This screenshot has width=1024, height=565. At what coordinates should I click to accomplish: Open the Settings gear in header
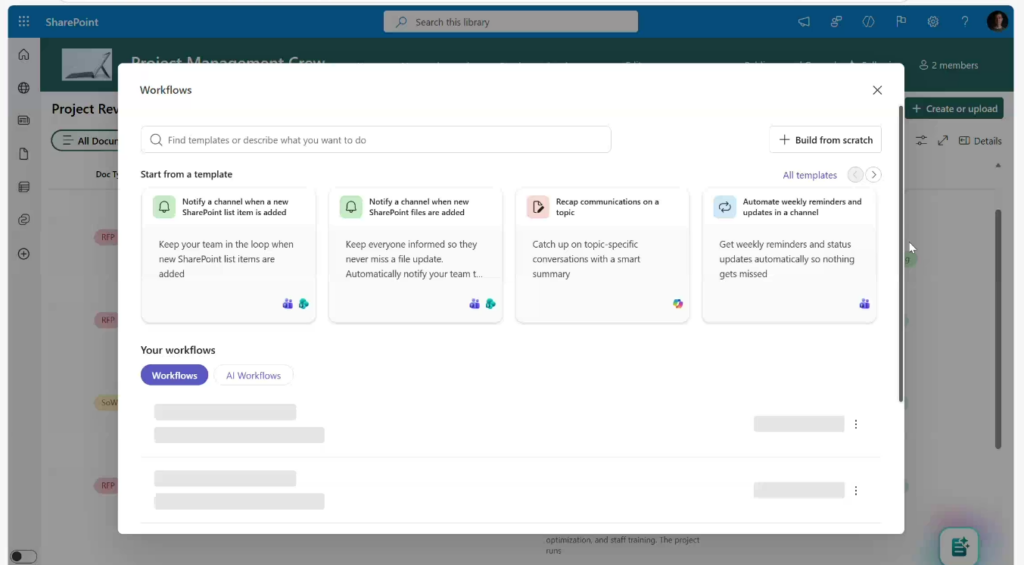tap(933, 21)
